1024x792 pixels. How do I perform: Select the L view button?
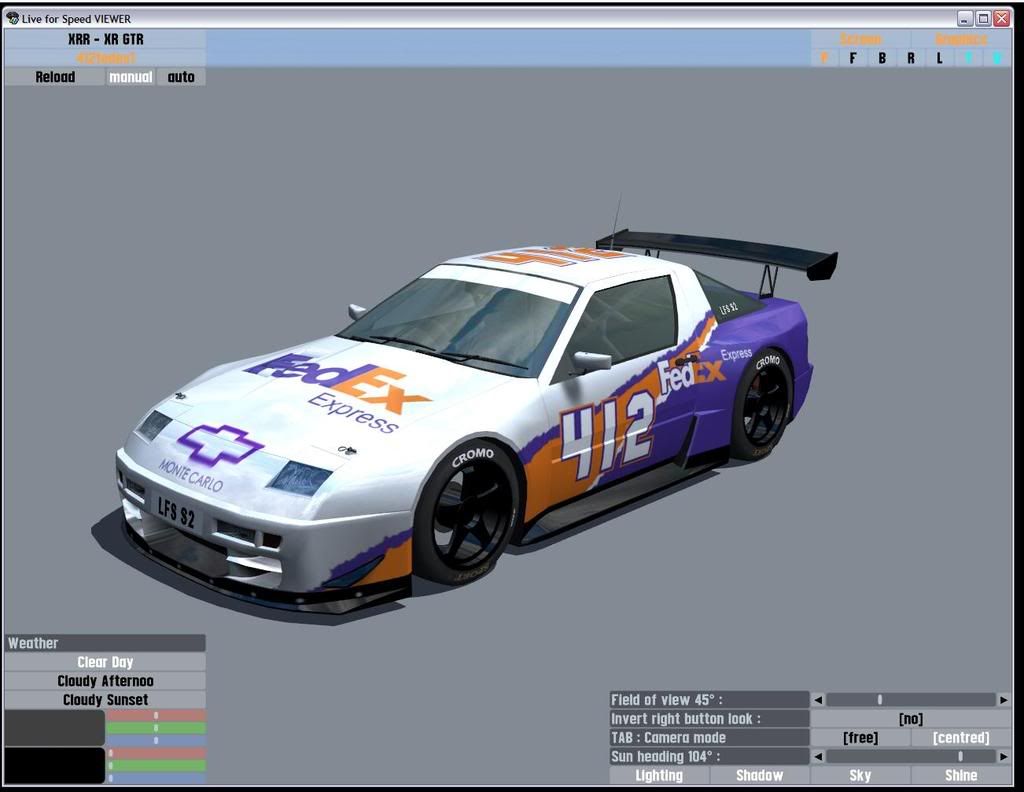(940, 58)
